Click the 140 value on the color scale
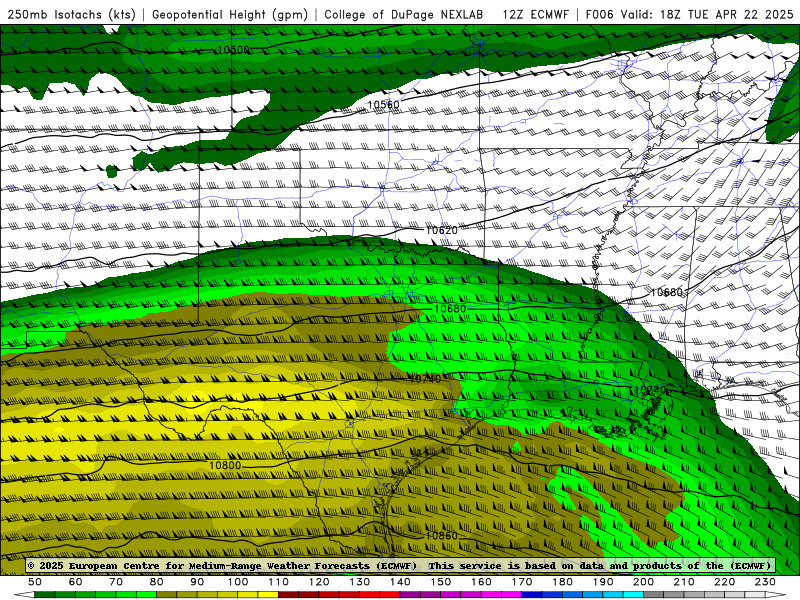Viewport: 800px width, 600px height. 400,582
